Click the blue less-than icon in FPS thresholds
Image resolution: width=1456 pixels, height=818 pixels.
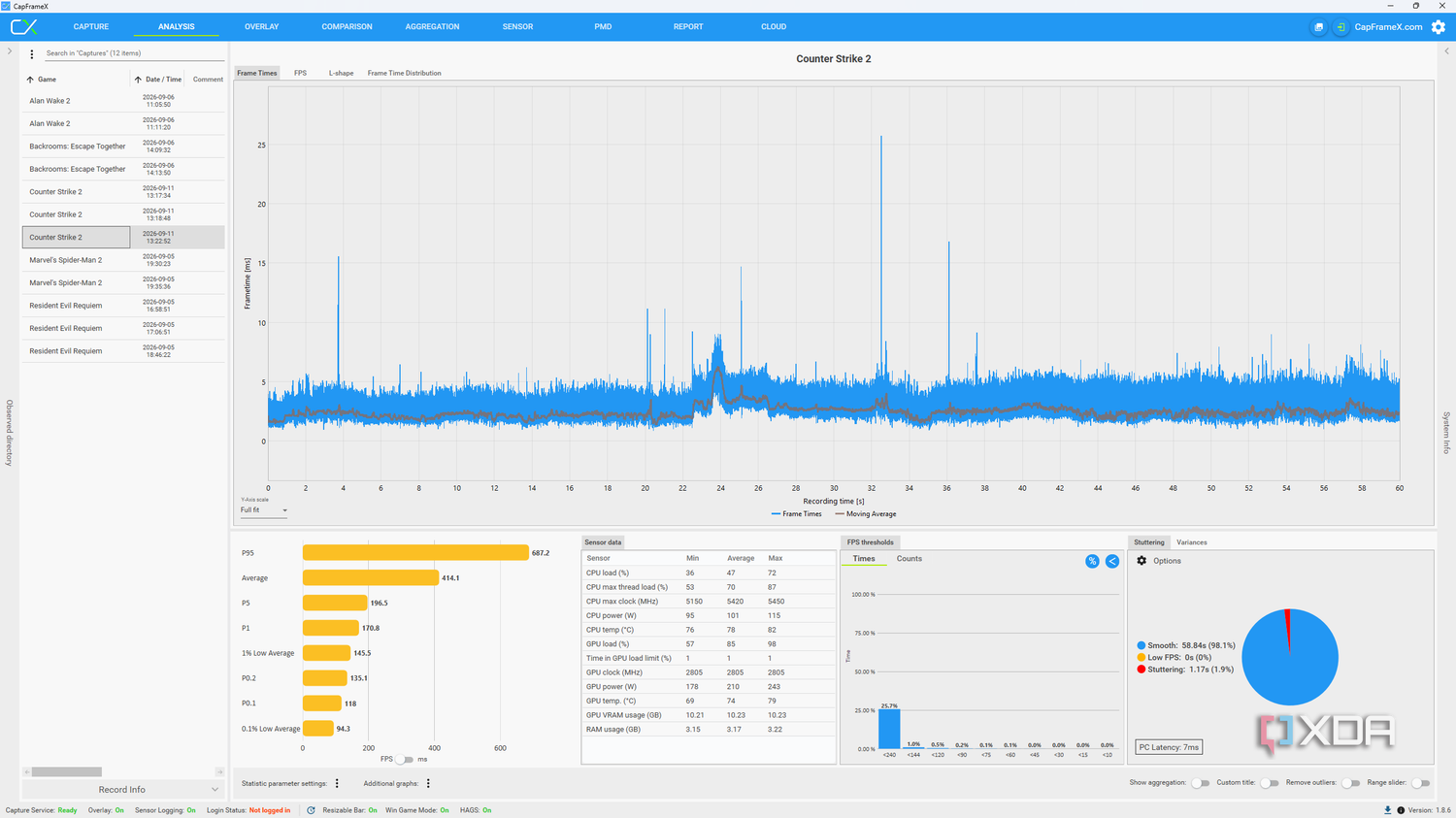point(1112,561)
